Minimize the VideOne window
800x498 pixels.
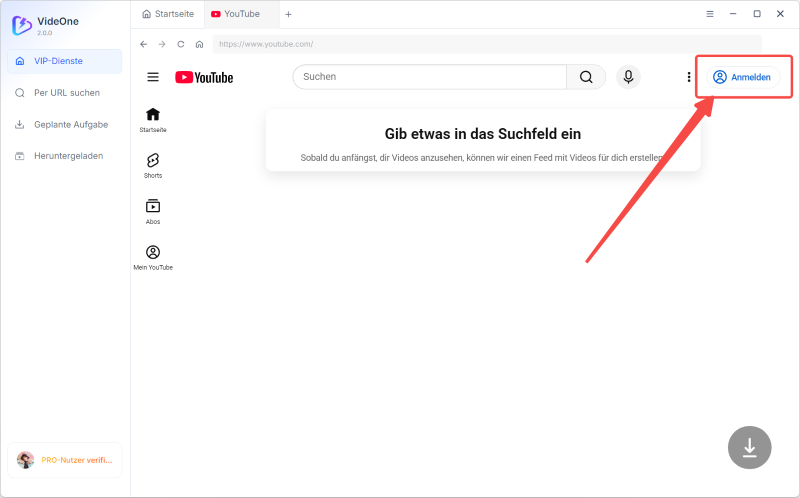[x=733, y=14]
